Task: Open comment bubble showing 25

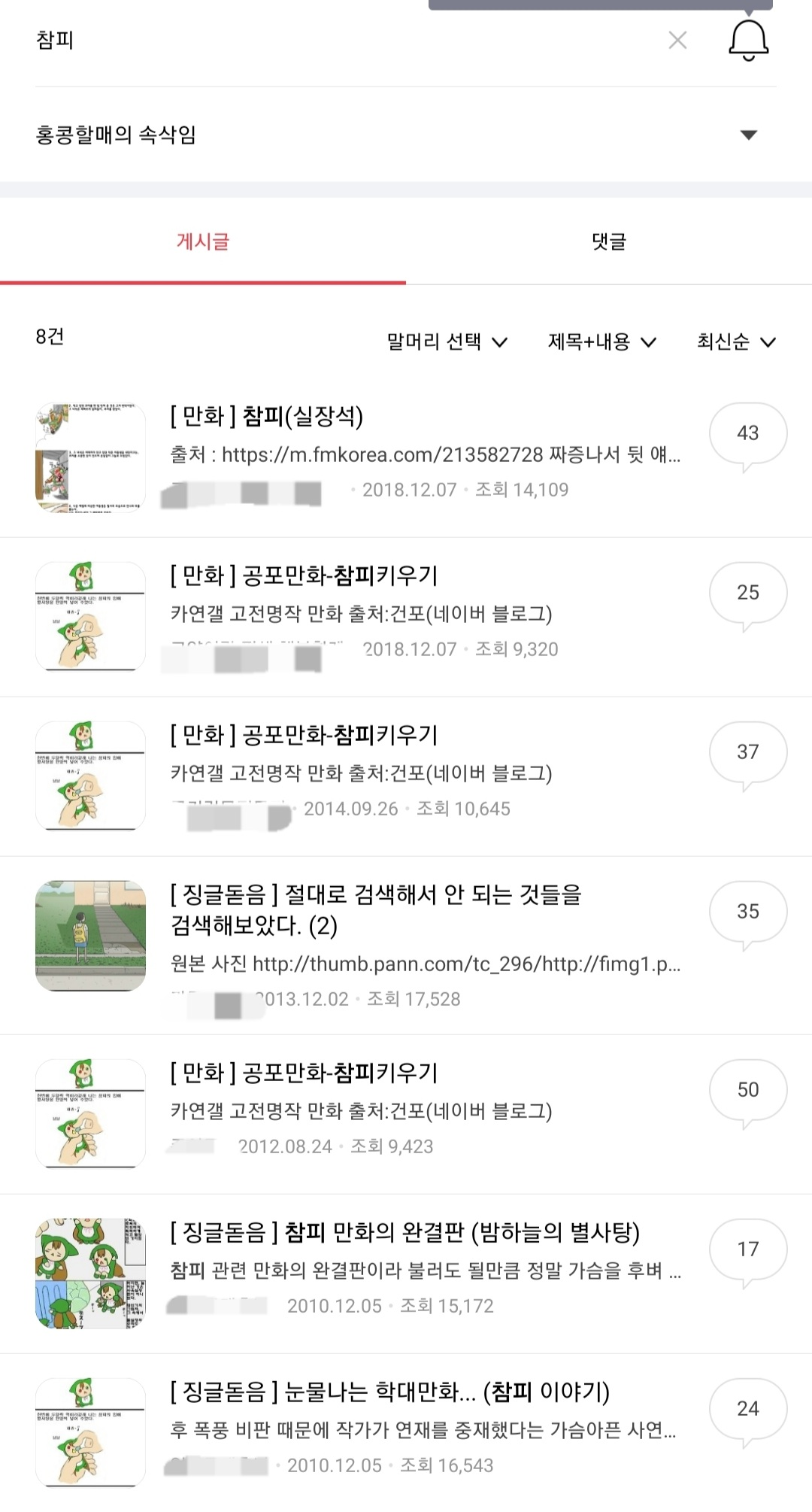Action: tap(747, 594)
